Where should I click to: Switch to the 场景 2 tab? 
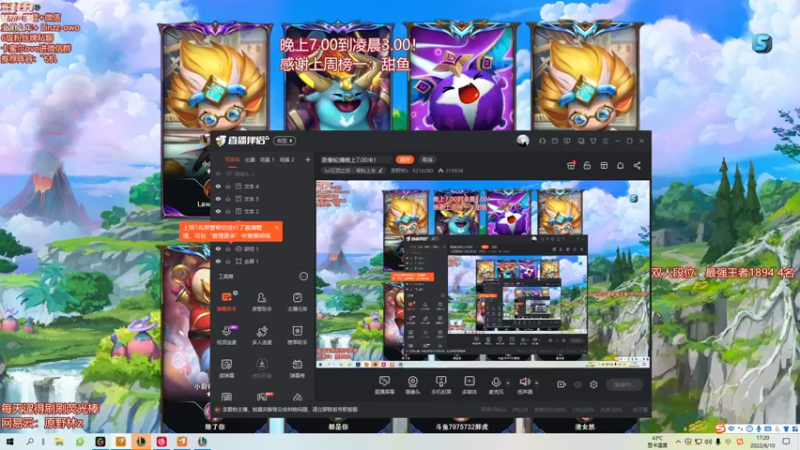(287, 160)
